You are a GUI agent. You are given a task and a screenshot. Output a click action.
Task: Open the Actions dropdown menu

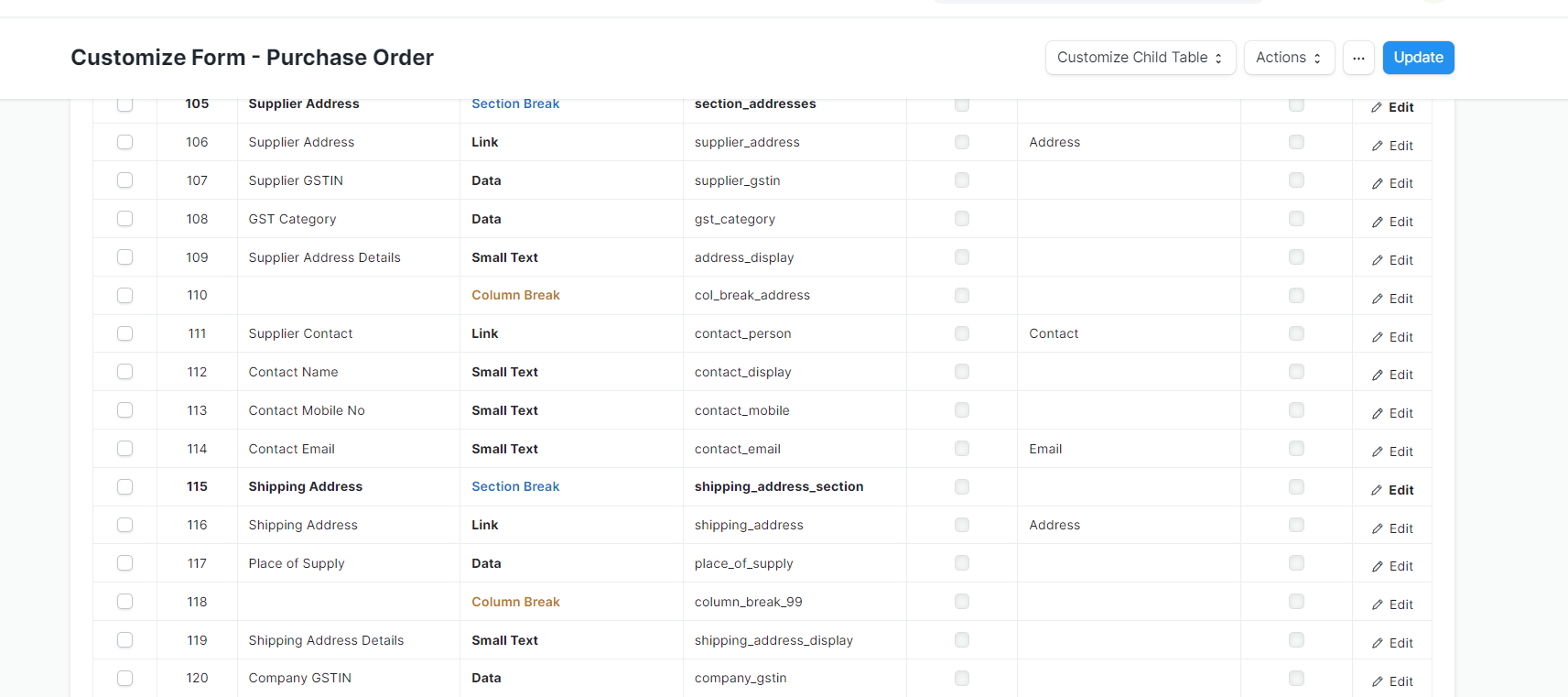click(1289, 58)
